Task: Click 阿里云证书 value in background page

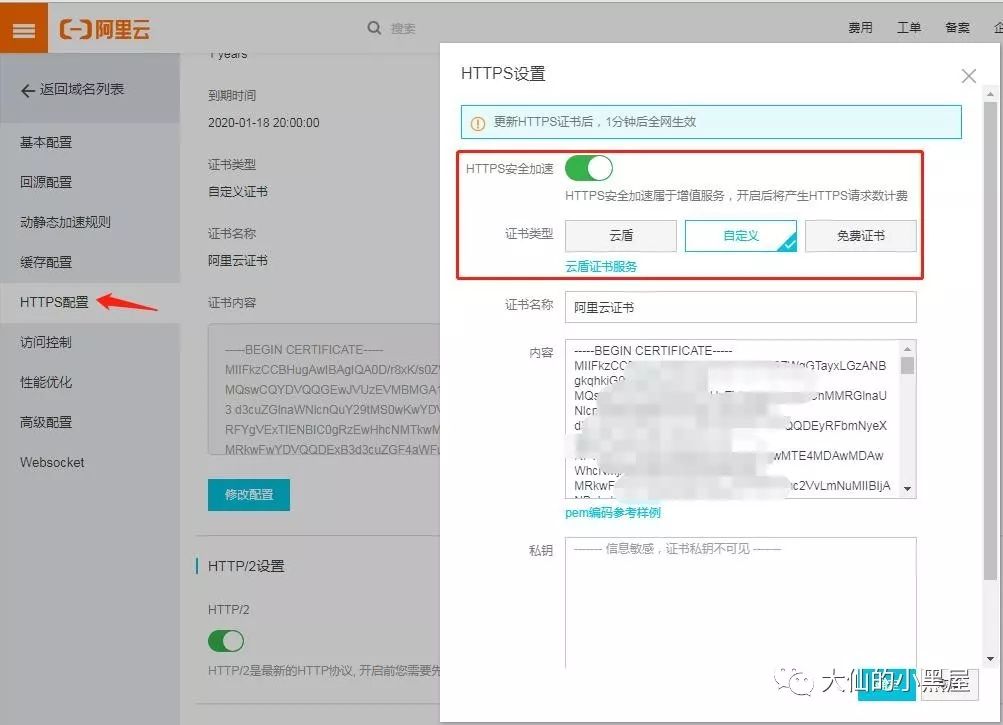Action: point(238,260)
